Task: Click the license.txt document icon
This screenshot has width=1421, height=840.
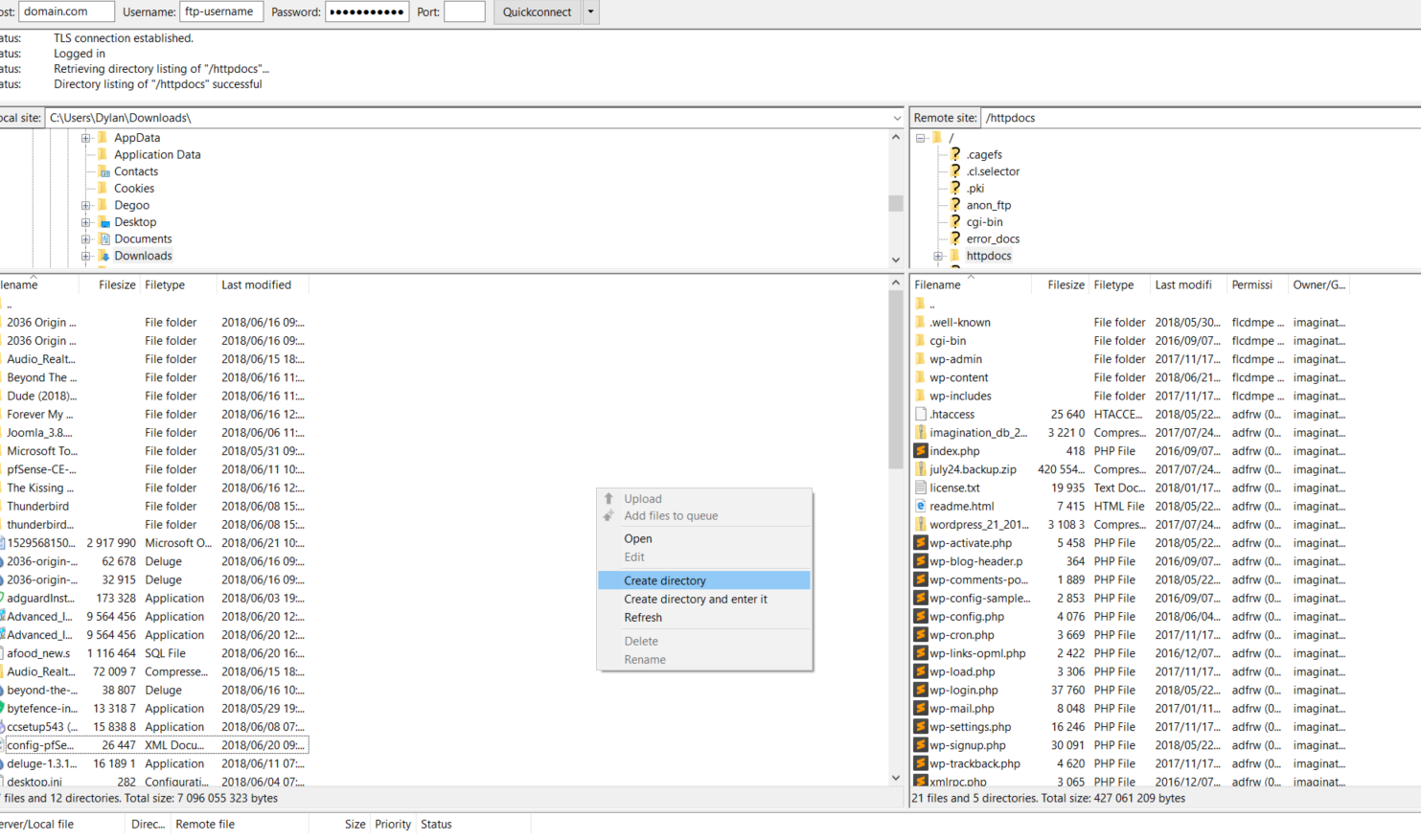Action: pyautogui.click(x=921, y=488)
